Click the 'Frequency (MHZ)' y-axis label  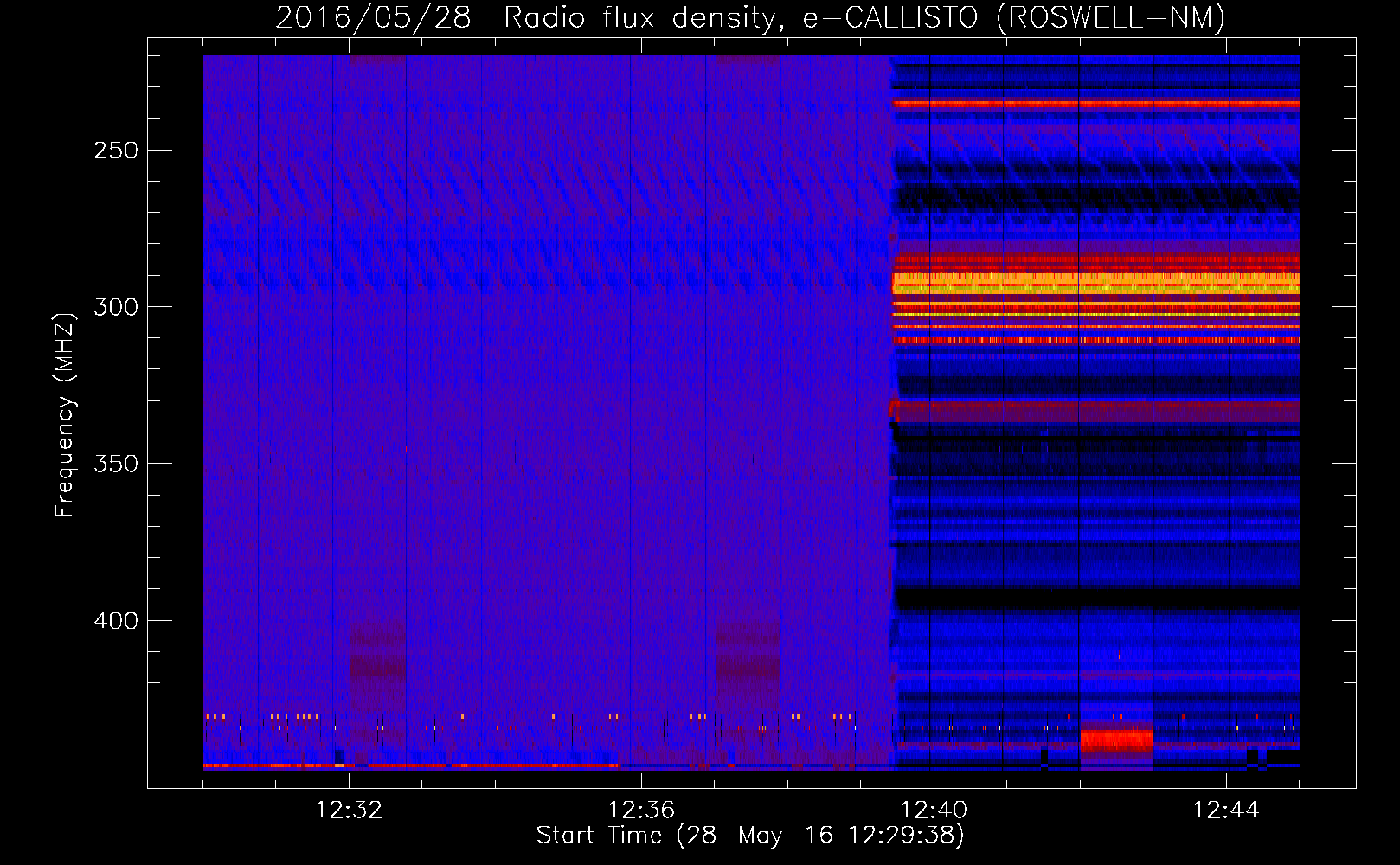[65, 414]
